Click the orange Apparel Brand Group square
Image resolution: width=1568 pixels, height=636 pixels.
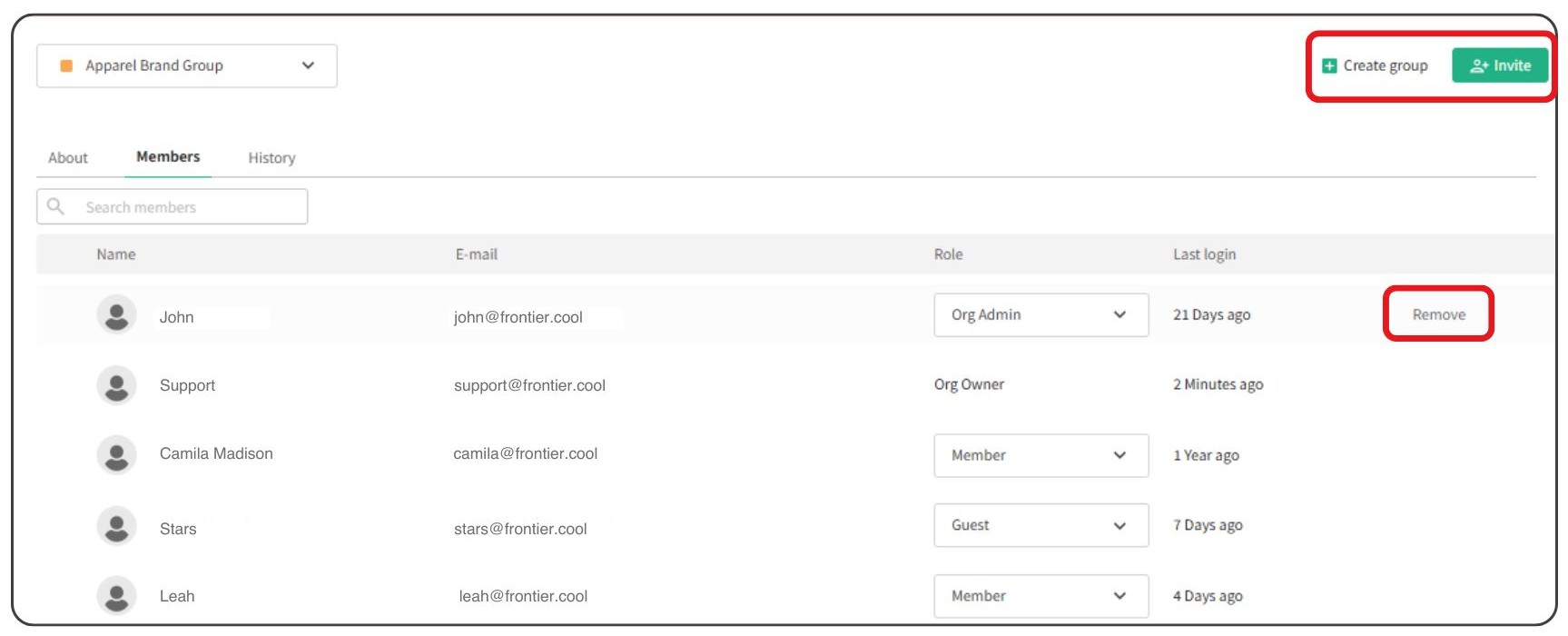66,65
